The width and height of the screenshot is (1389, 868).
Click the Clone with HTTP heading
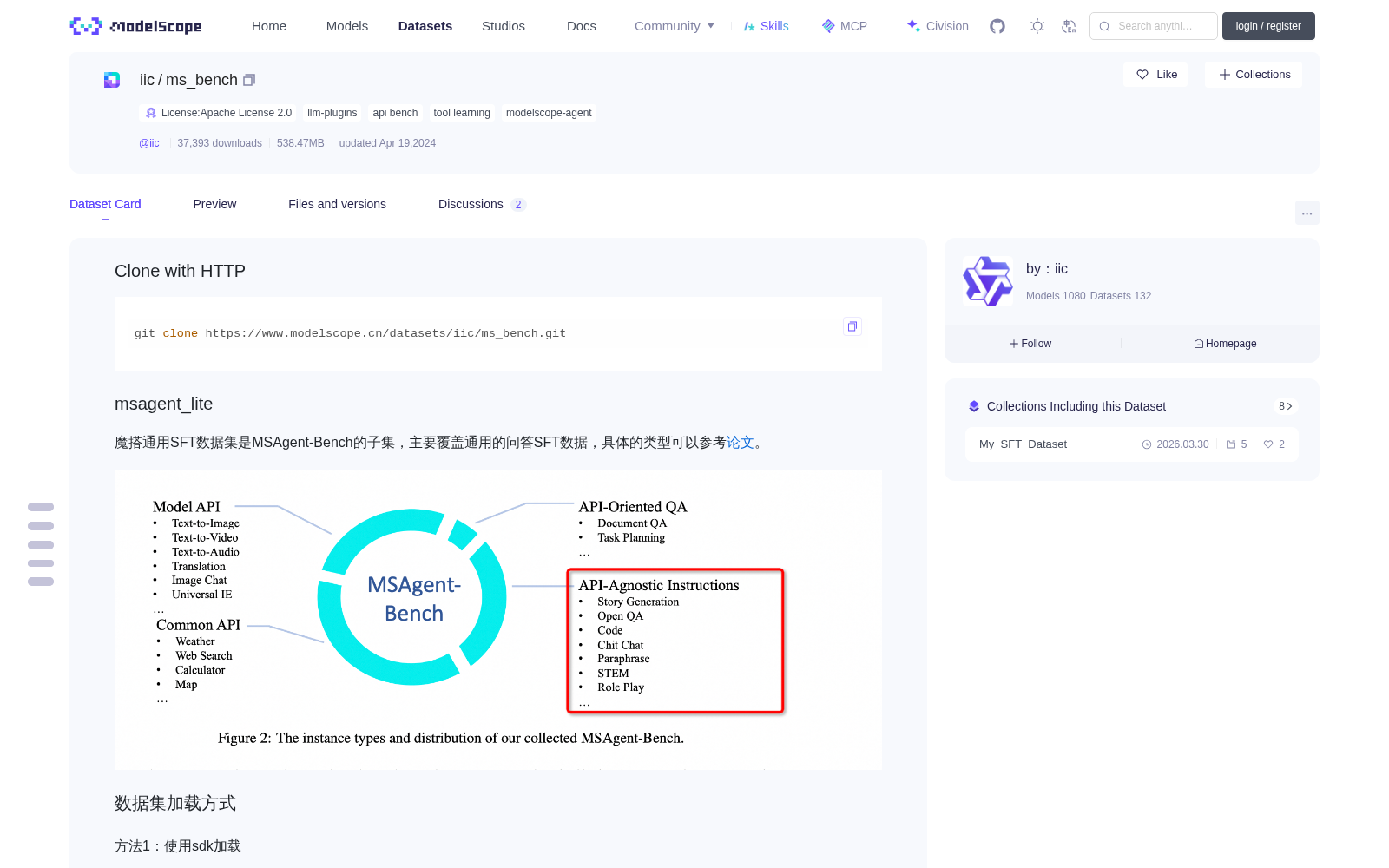180,271
